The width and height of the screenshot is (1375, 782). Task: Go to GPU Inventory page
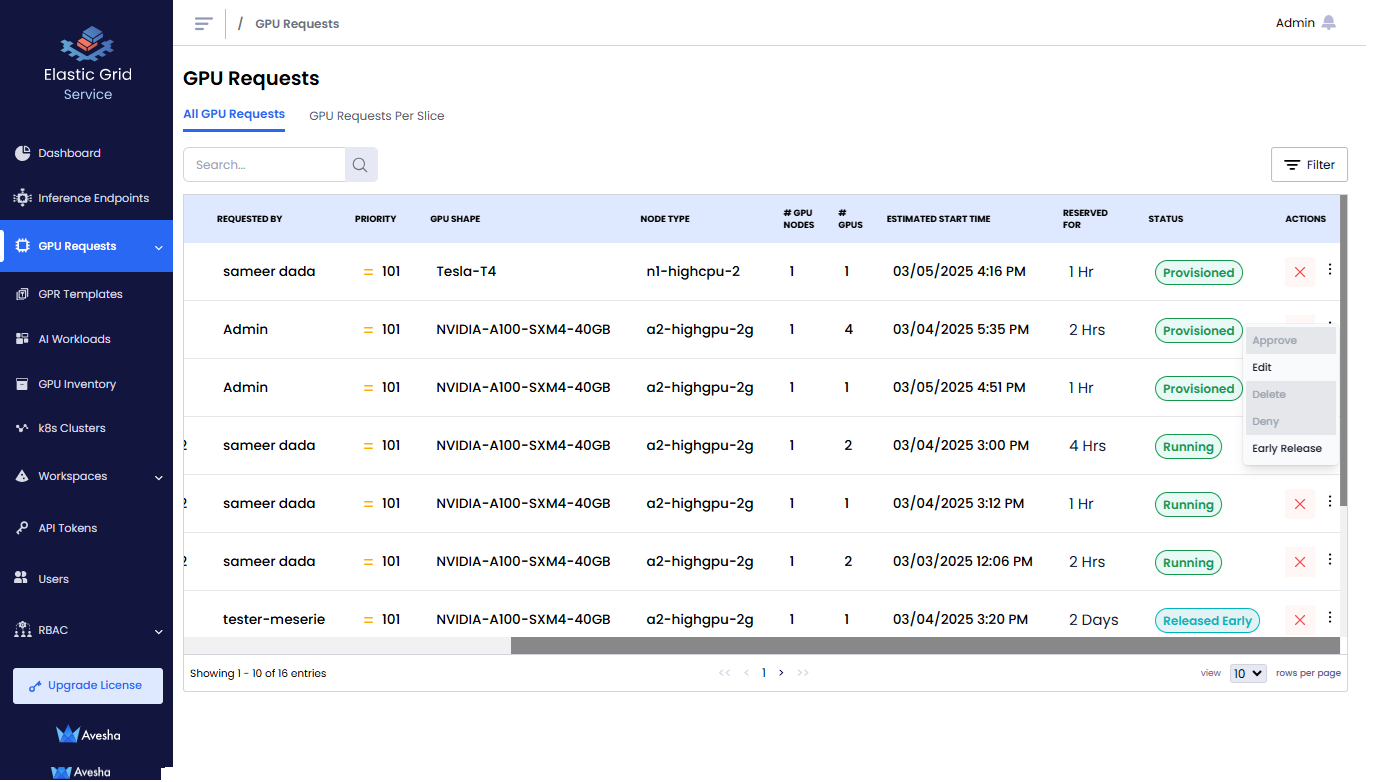[x=77, y=384]
